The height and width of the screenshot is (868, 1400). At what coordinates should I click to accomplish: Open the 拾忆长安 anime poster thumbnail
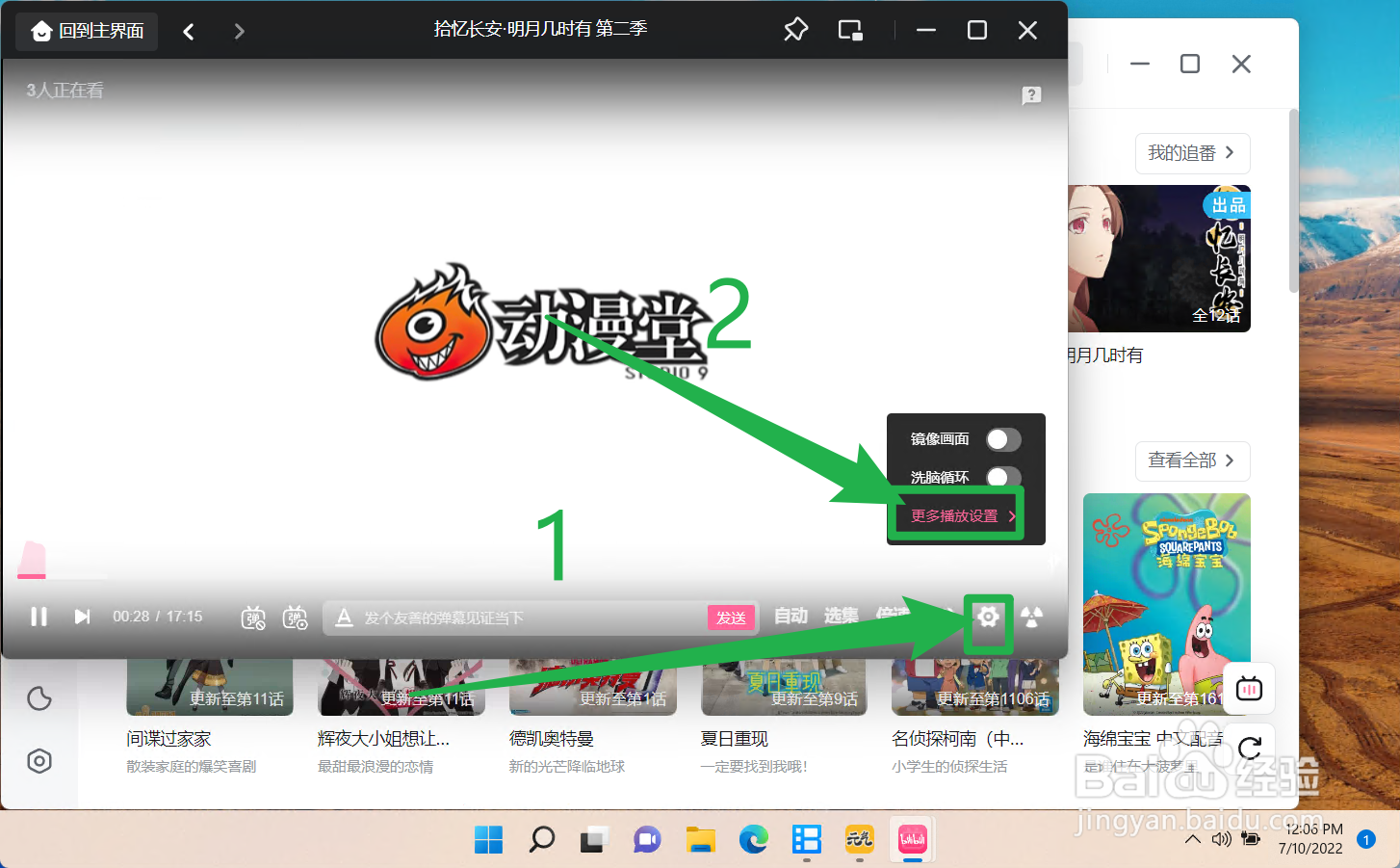(x=1159, y=258)
